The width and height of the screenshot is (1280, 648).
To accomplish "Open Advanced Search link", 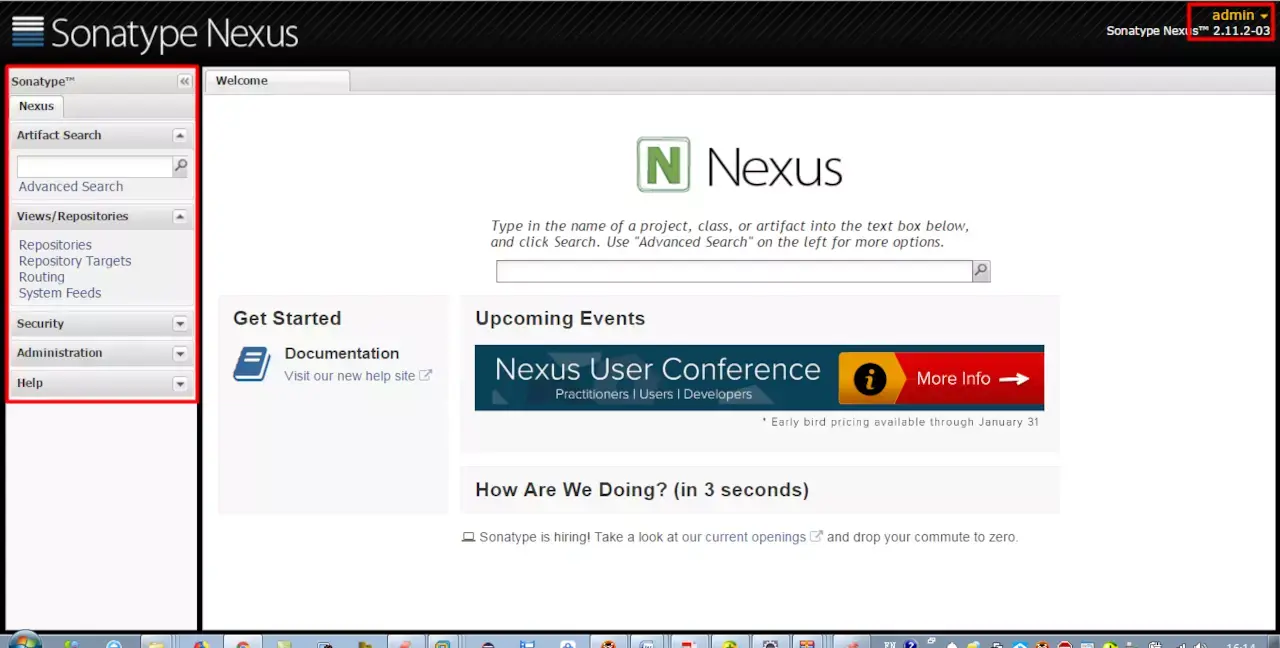I will [71, 187].
